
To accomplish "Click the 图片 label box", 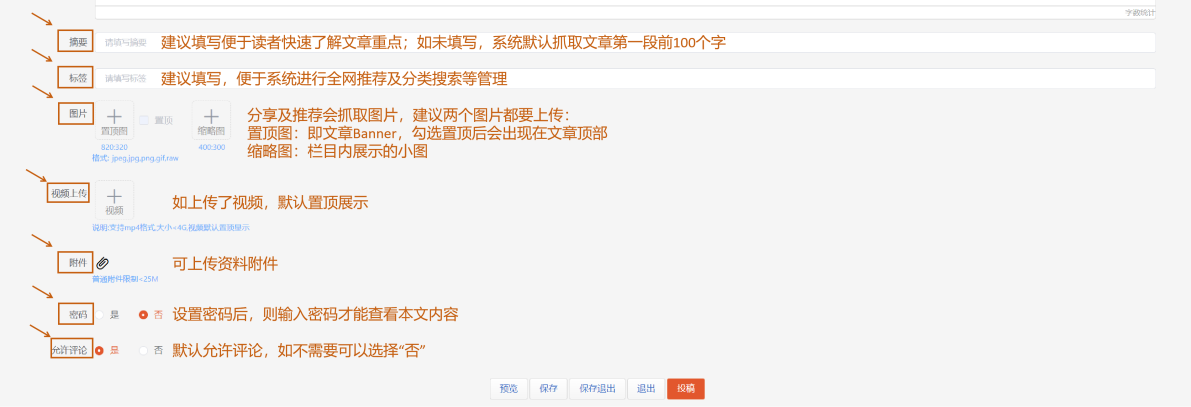I will click(x=76, y=113).
